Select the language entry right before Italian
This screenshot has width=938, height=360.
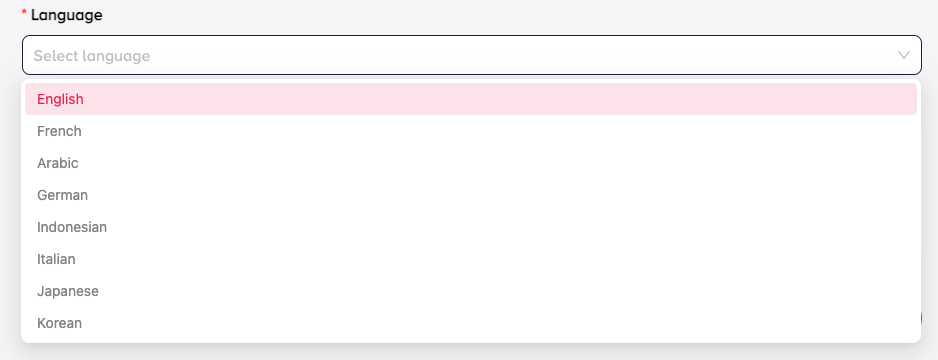471,227
